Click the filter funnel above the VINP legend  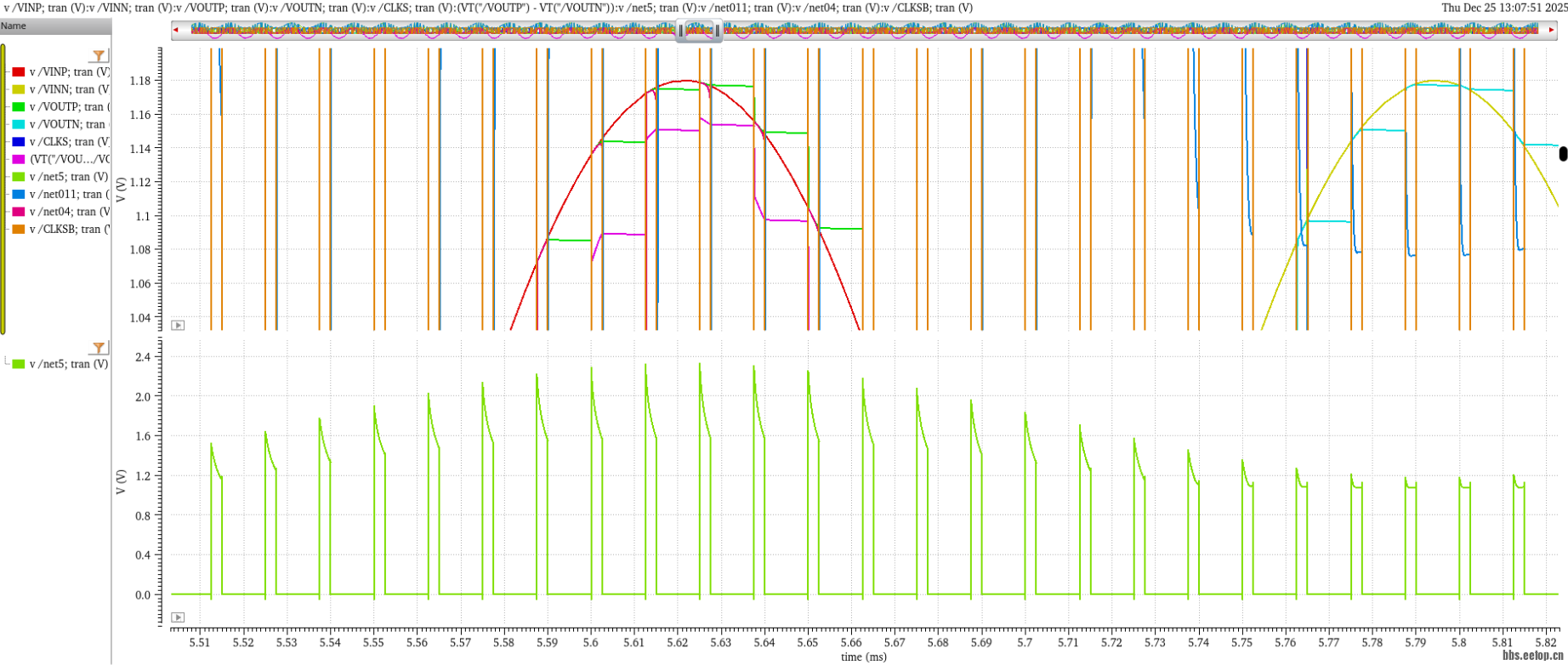(x=99, y=56)
